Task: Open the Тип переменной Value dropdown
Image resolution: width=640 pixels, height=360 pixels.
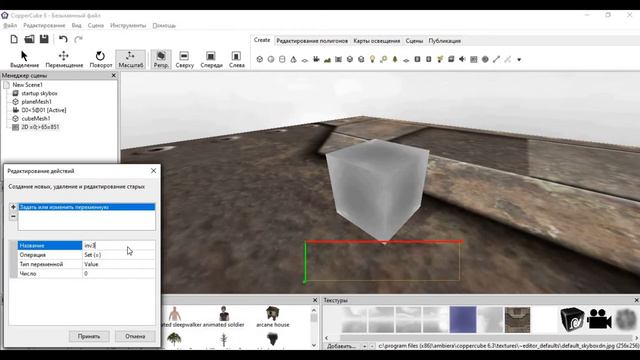Action: (118, 264)
